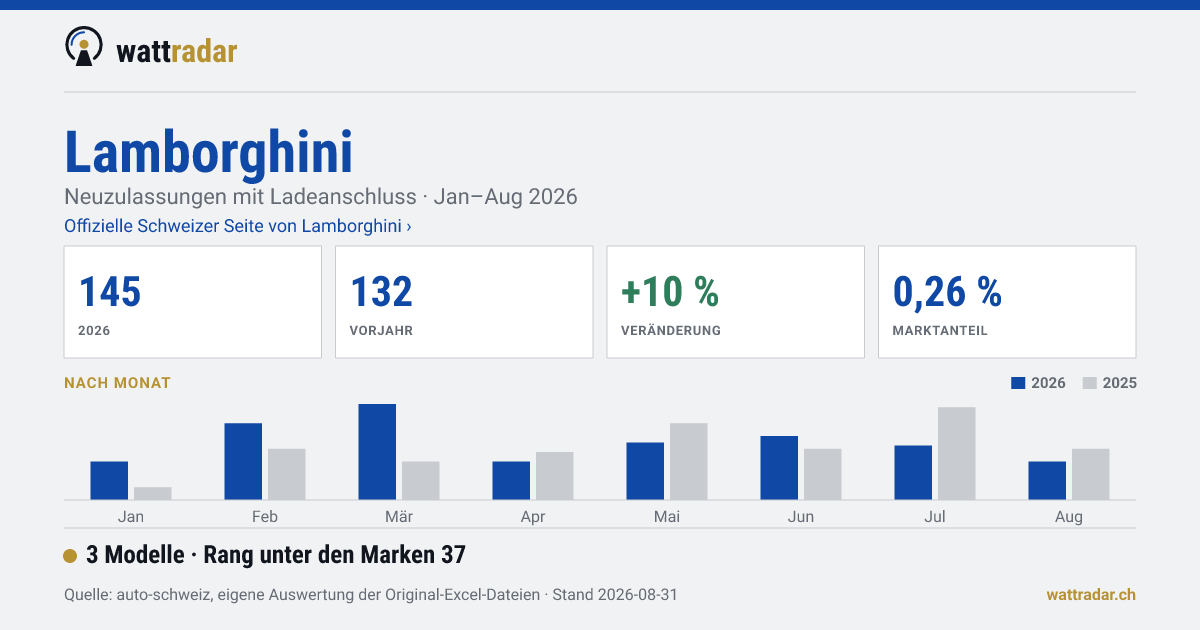
Task: Click the Mär axis label
Action: pyautogui.click(x=399, y=517)
